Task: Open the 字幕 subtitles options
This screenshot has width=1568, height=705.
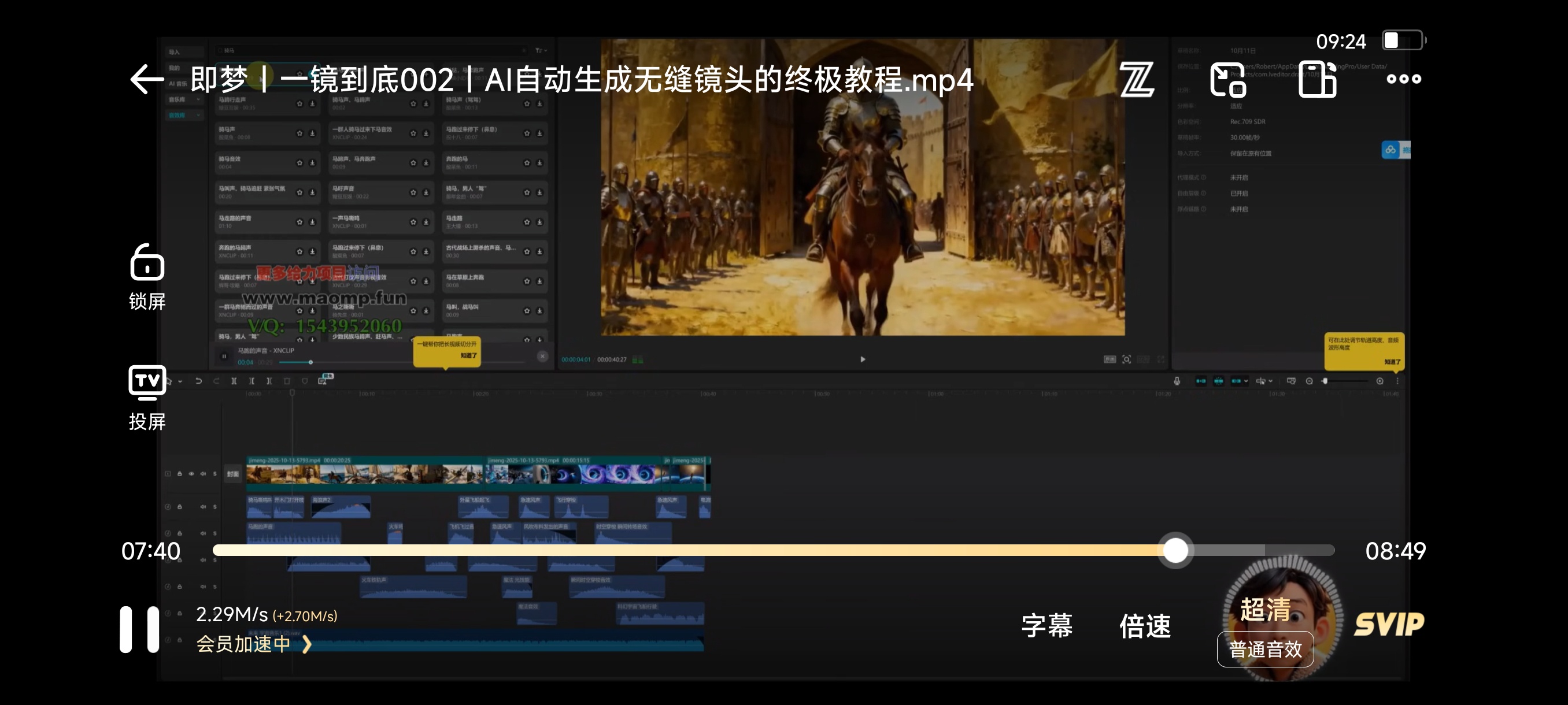Action: 1047,626
